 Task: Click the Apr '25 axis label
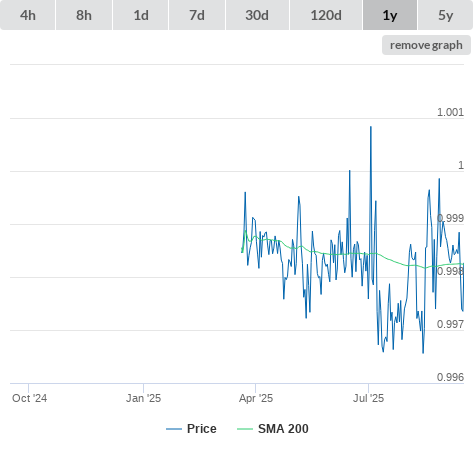[x=256, y=398]
